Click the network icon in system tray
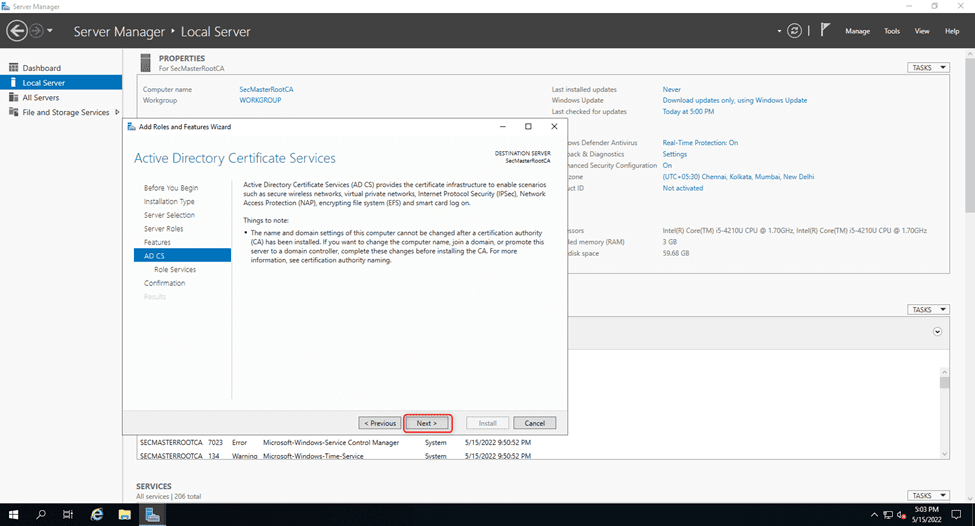 tap(888, 515)
